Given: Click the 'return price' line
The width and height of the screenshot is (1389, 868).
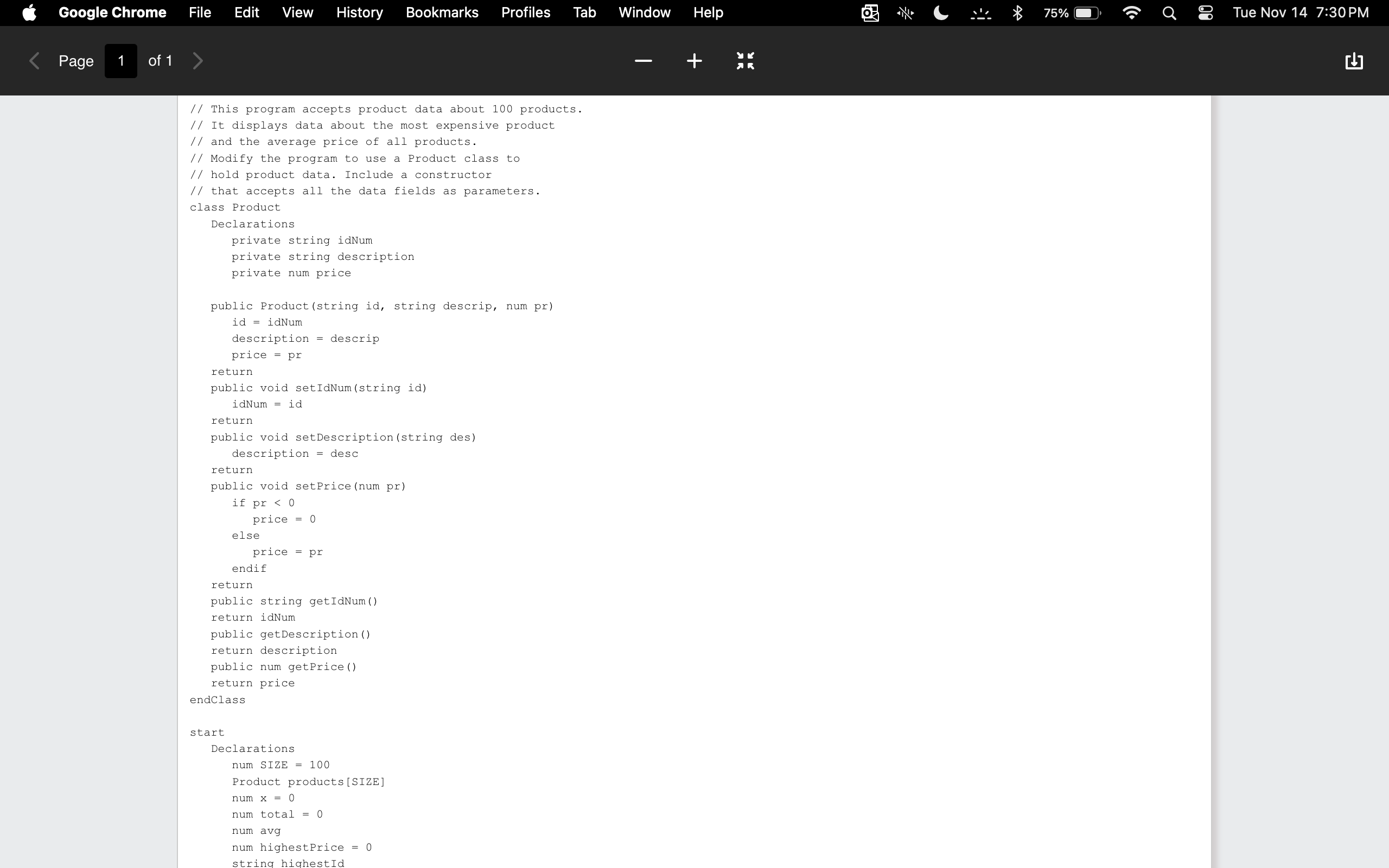Looking at the screenshot, I should pyautogui.click(x=253, y=683).
